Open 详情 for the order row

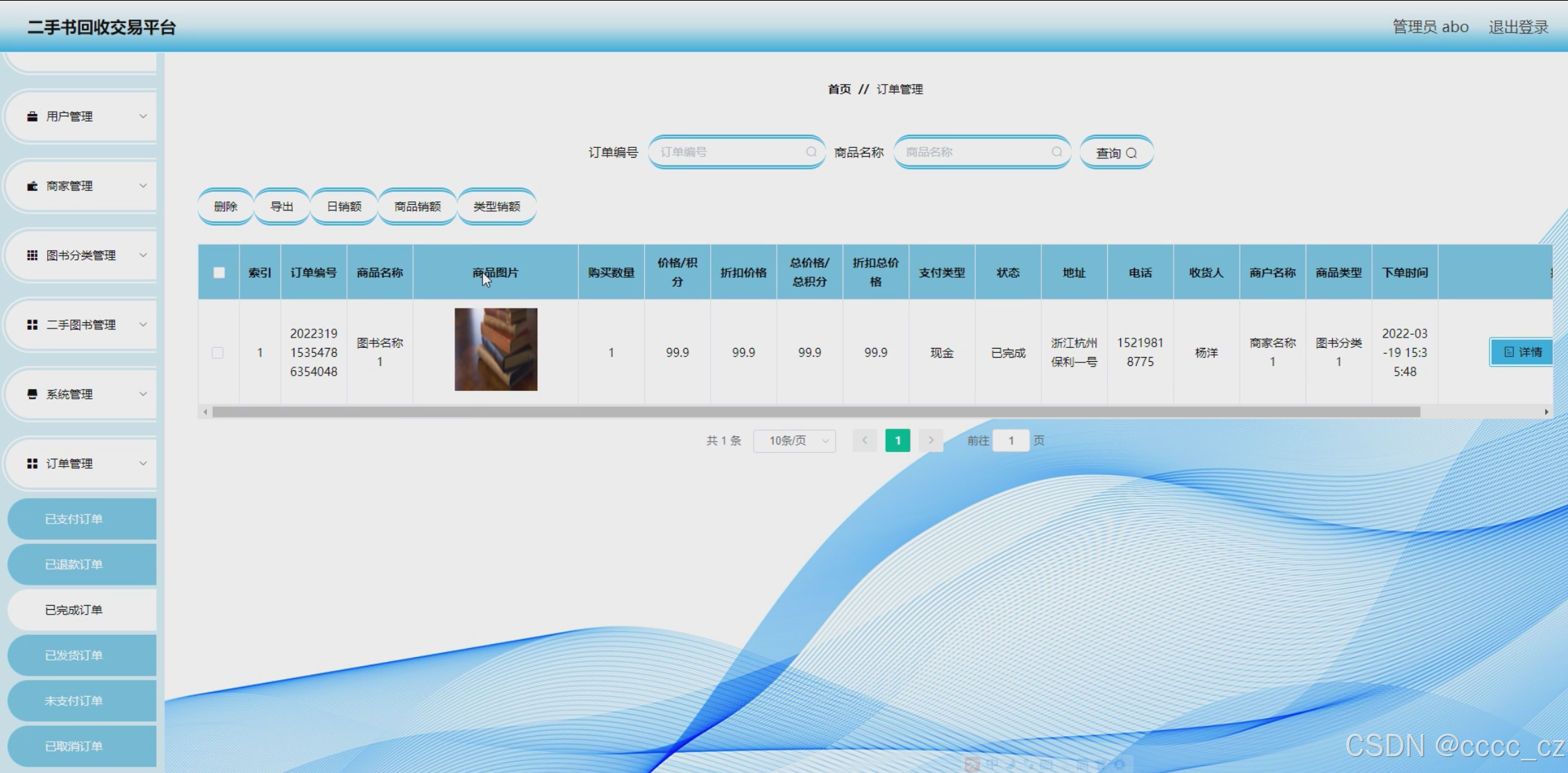pos(1521,352)
